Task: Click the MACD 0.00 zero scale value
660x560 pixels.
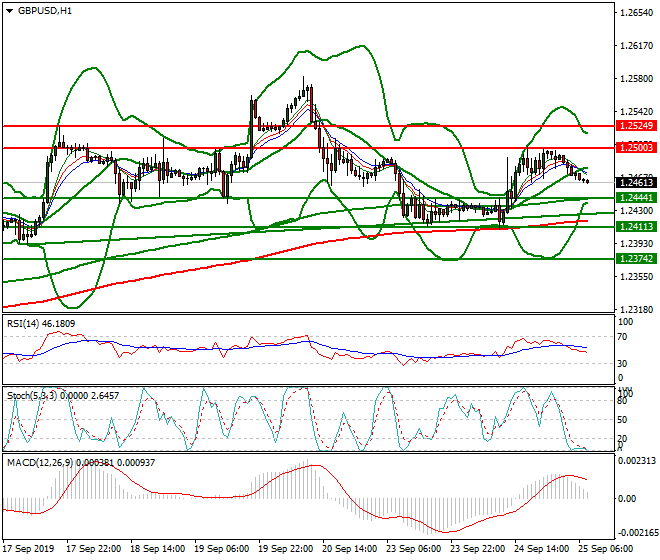Action: click(627, 499)
